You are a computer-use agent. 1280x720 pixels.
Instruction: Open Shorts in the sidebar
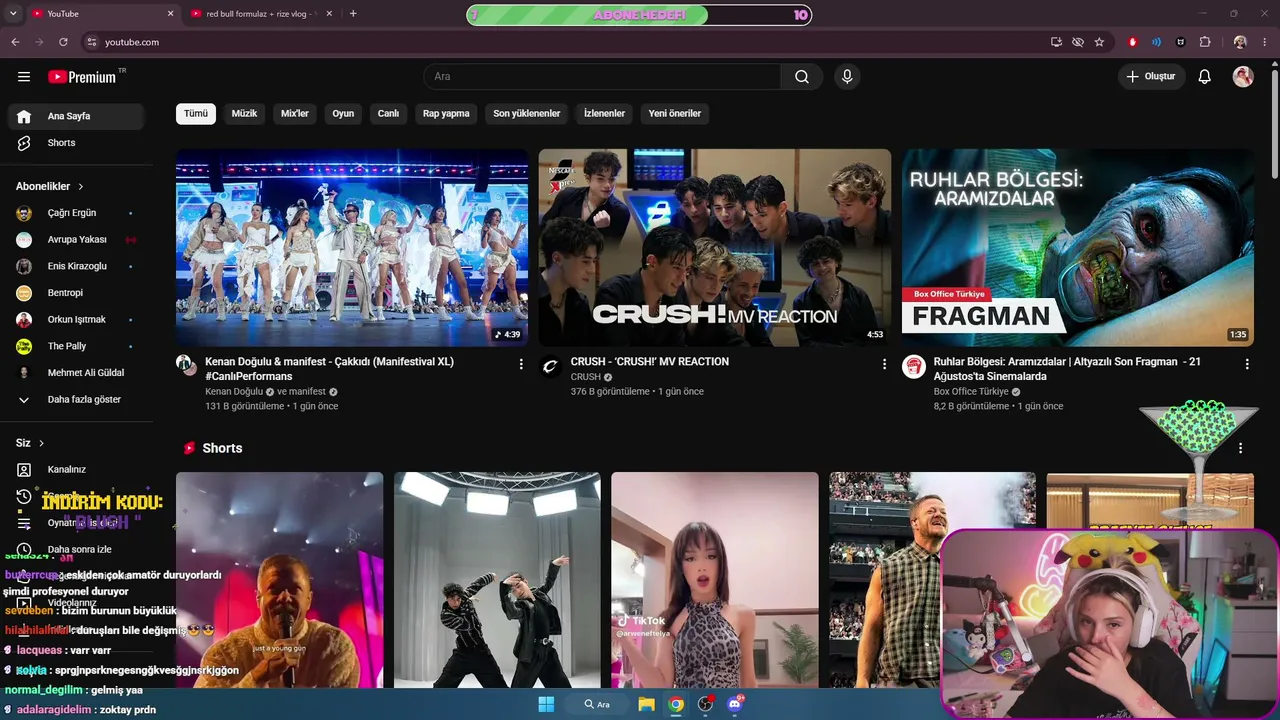[77, 143]
